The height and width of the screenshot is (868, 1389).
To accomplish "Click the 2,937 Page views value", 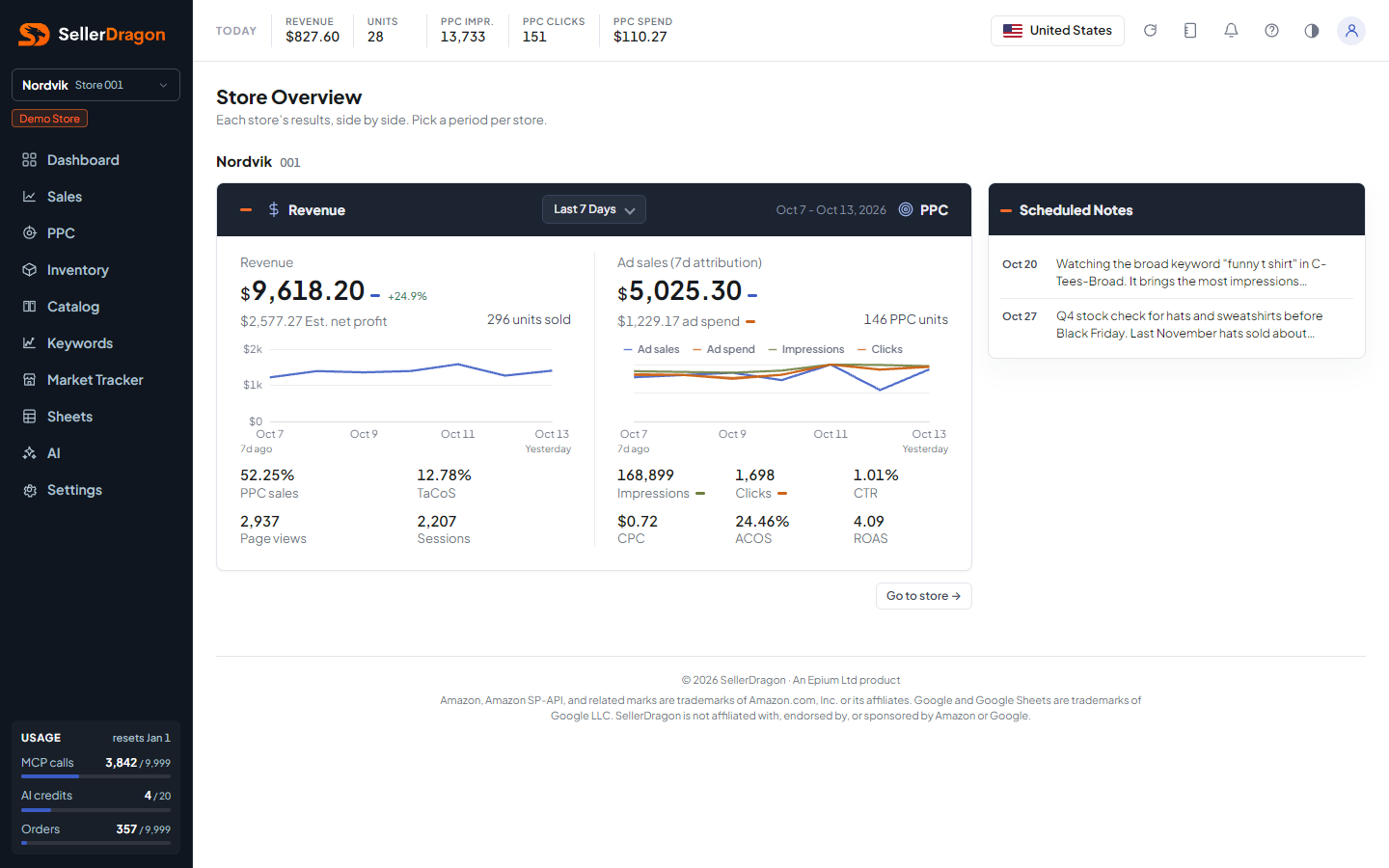I will coord(259,521).
